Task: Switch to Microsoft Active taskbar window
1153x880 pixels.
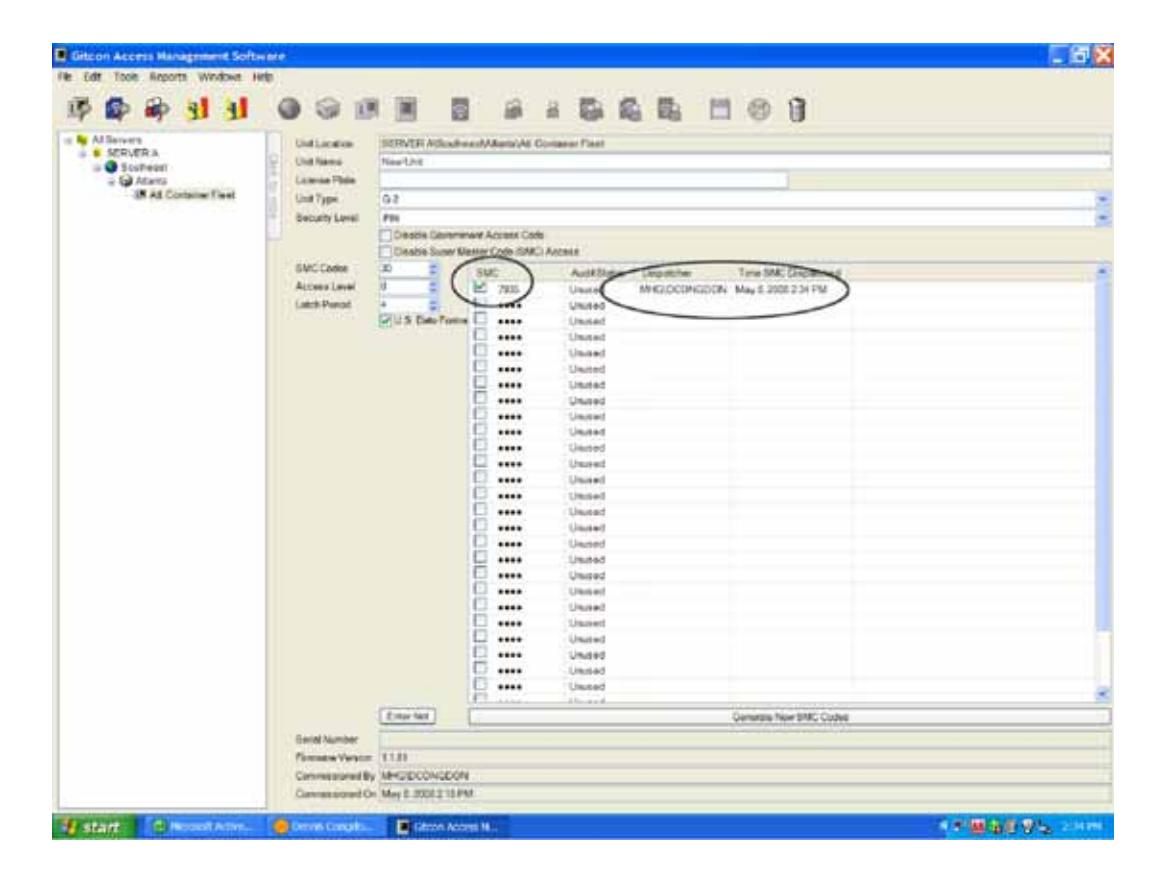Action: pos(204,827)
